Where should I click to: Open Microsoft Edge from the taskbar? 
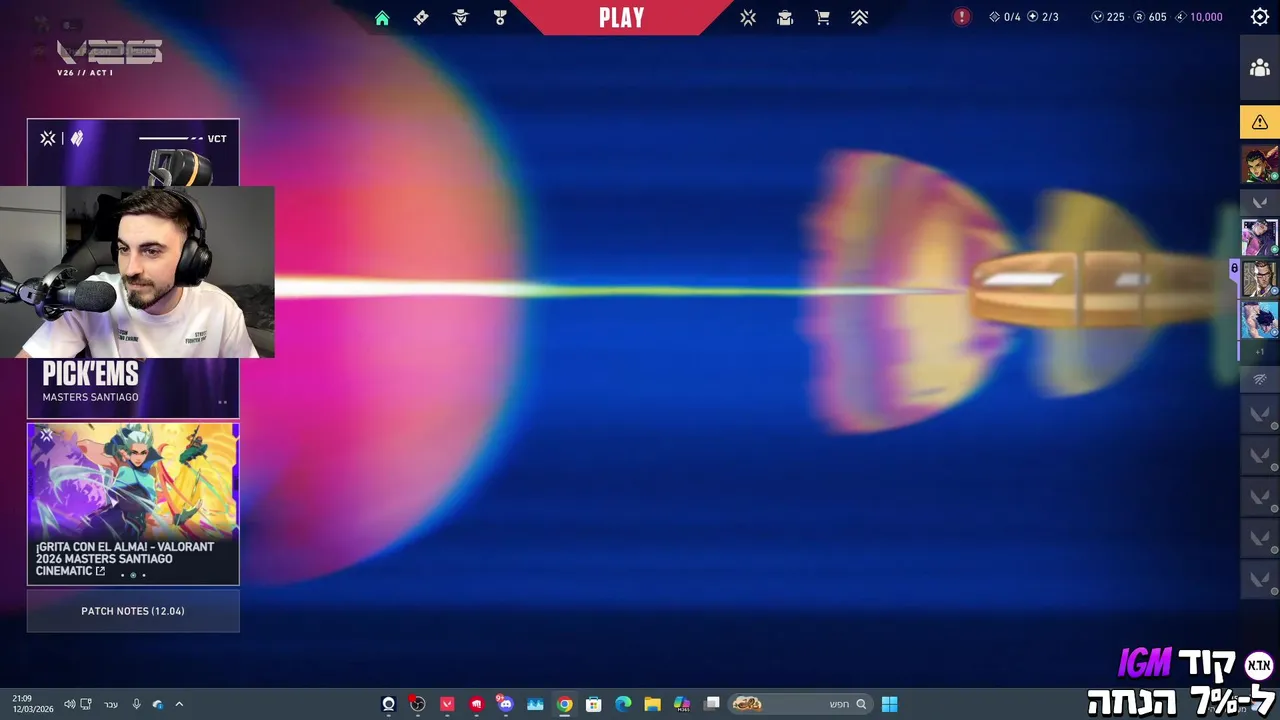[623, 704]
